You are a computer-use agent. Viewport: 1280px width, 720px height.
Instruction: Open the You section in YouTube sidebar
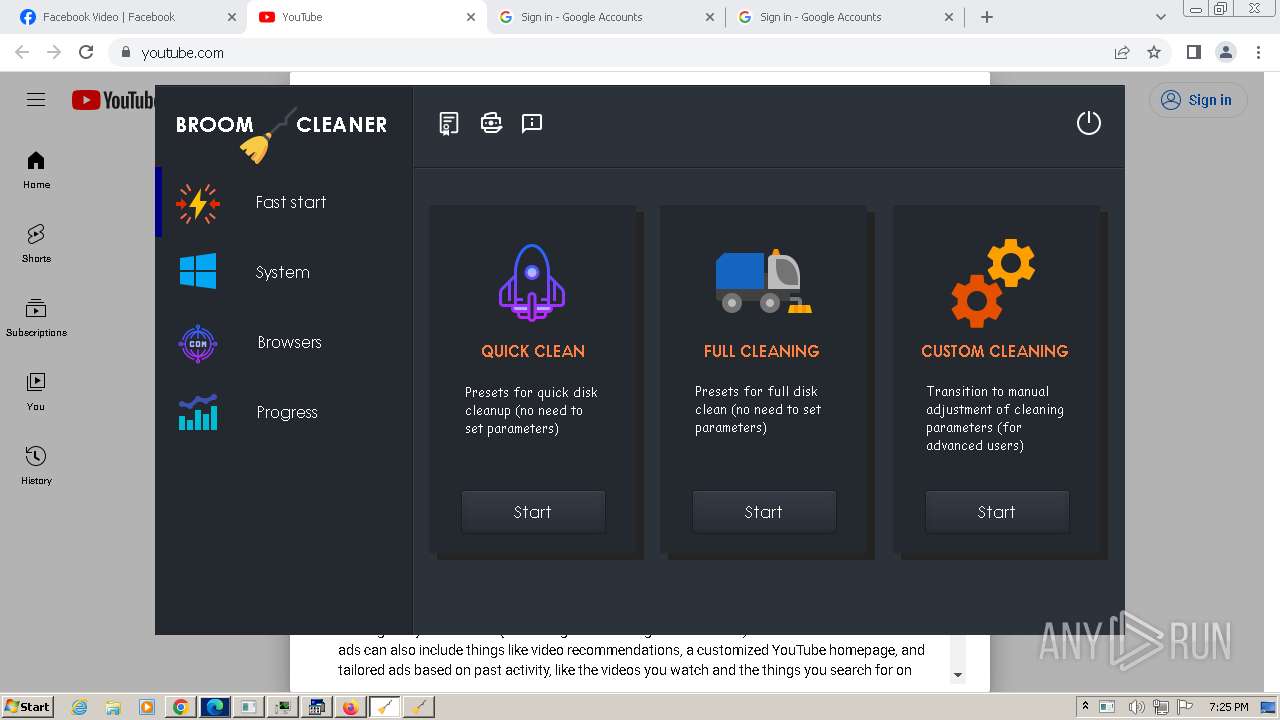[x=36, y=392]
